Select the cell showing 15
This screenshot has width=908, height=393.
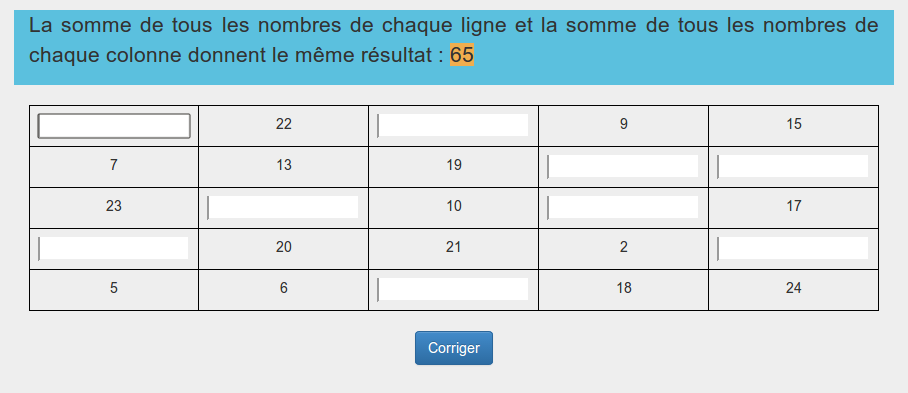point(793,126)
